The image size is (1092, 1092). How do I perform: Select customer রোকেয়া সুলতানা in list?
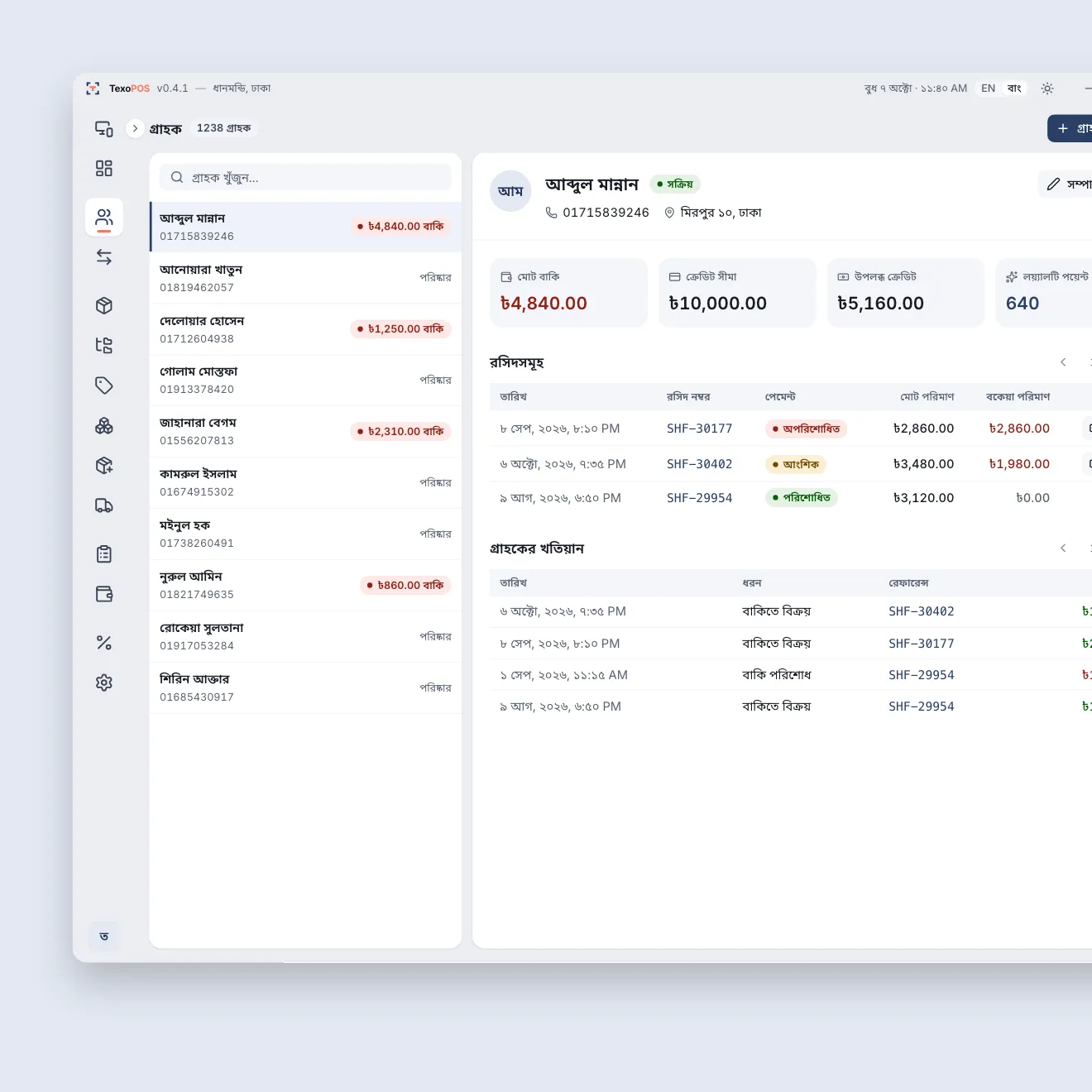pyautogui.click(x=305, y=637)
